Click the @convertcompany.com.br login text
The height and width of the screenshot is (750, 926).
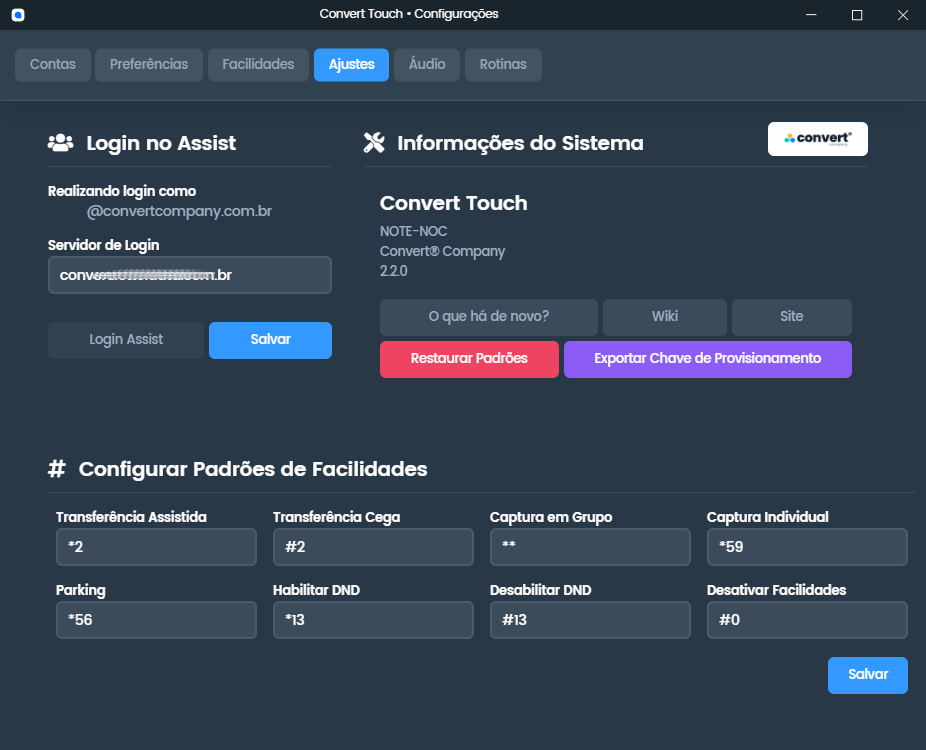(179, 211)
